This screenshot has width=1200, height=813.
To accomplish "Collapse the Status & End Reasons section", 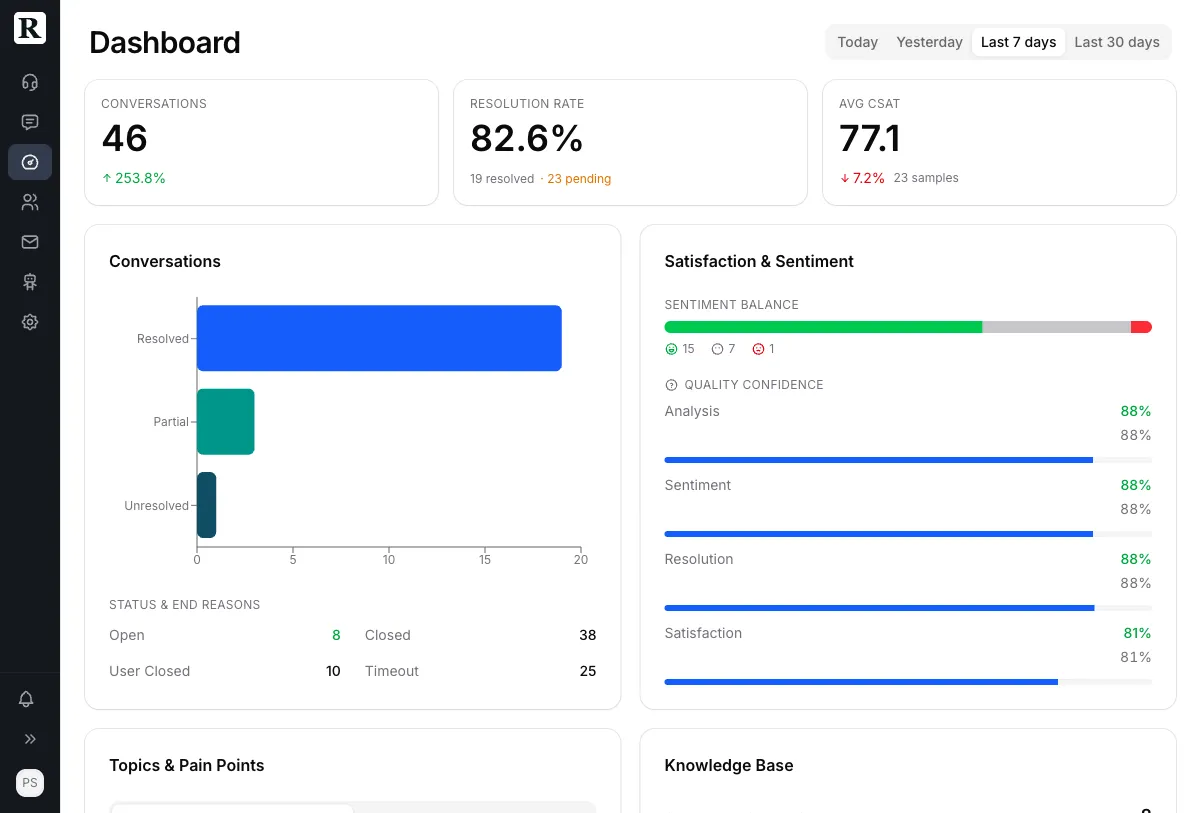I will (x=183, y=604).
